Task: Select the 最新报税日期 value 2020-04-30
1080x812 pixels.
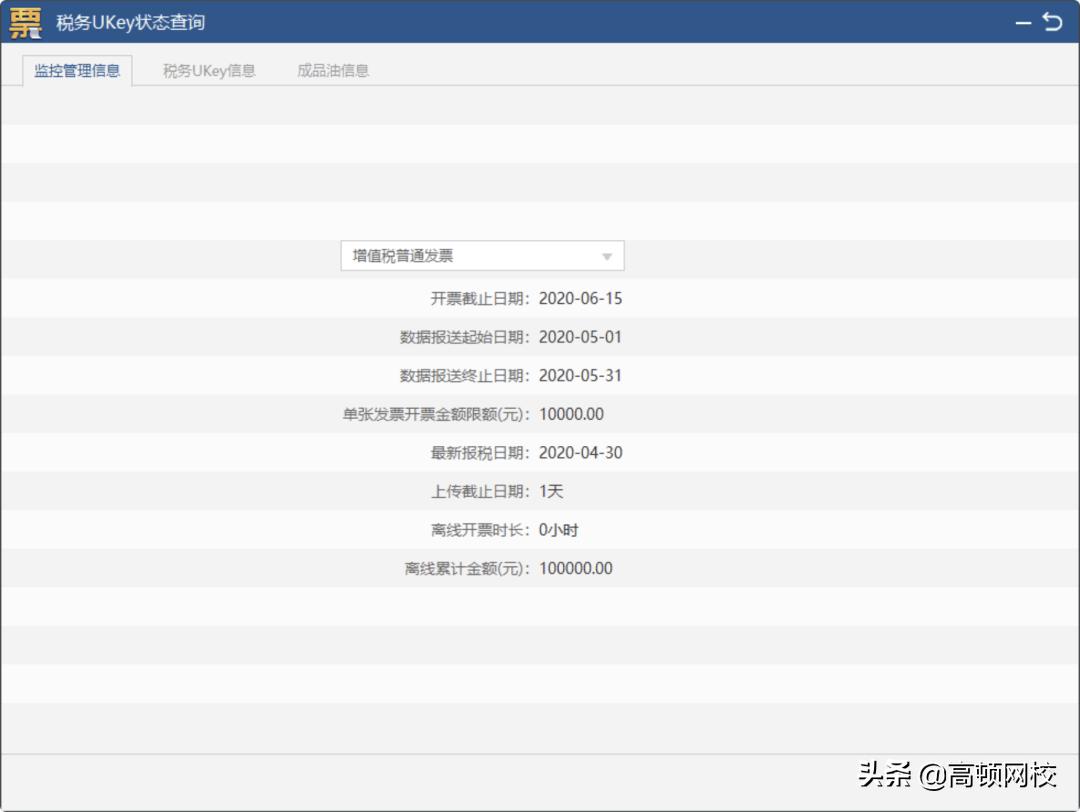Action: pyautogui.click(x=580, y=453)
